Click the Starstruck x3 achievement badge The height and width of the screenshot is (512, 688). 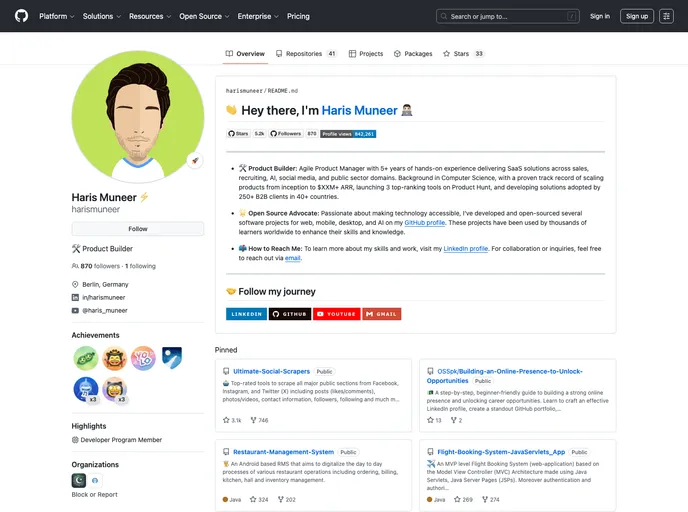[x=114, y=389]
